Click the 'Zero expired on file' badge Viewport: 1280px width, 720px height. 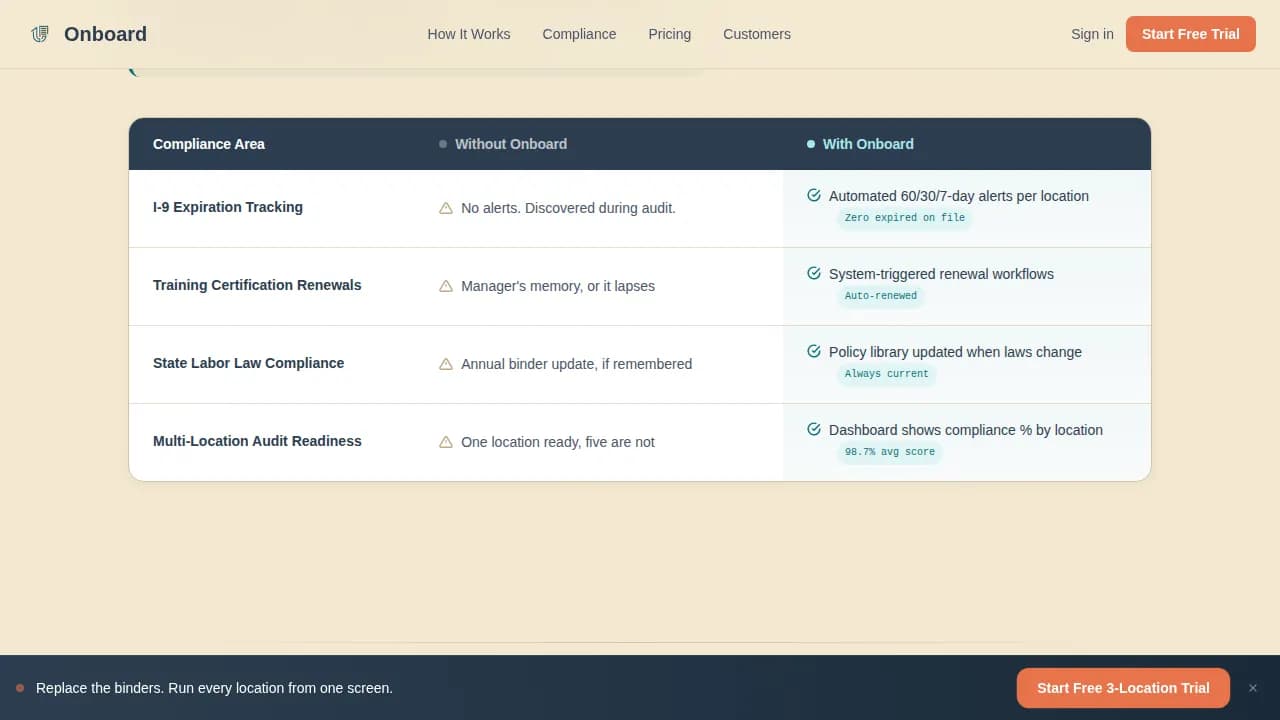pos(904,218)
